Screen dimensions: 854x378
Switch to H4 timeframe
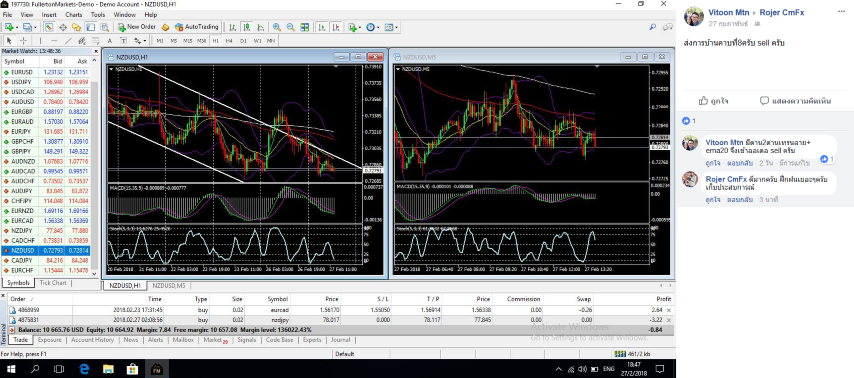pos(229,41)
